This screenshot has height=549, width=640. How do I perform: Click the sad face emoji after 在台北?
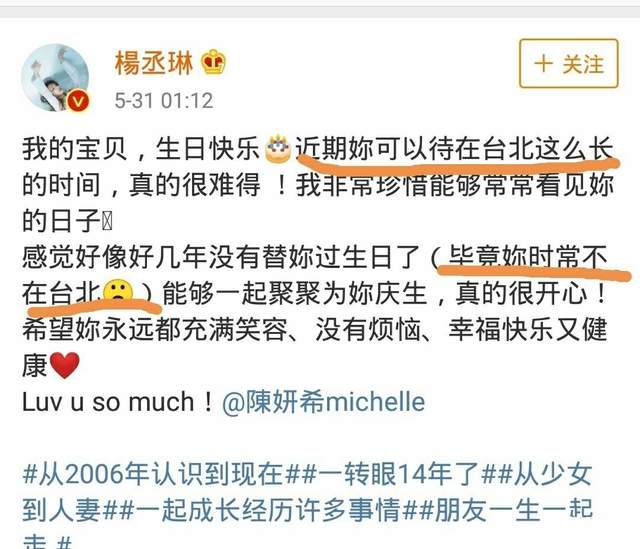pos(118,293)
